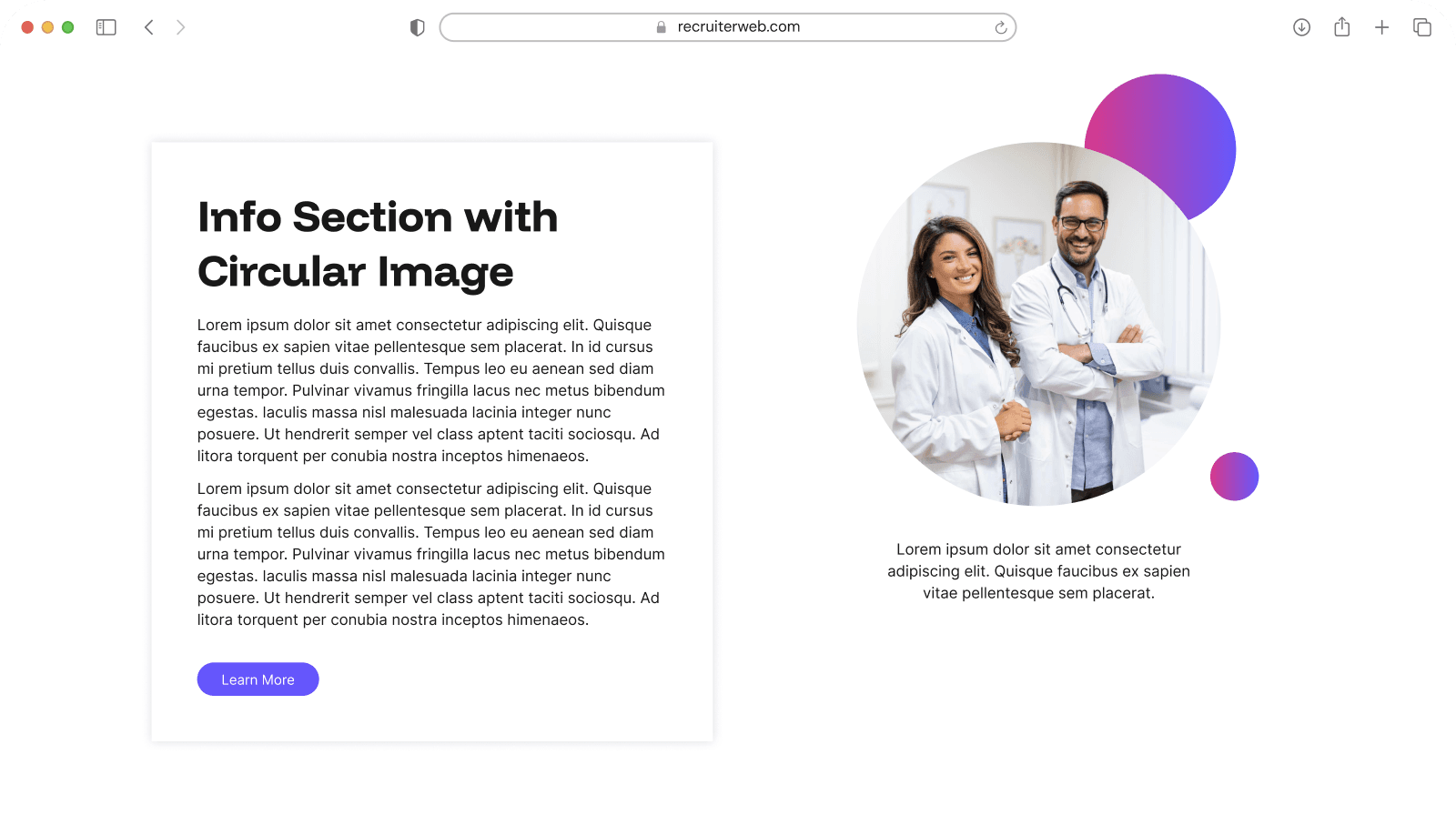Click the recruiterweb.com address field

(738, 27)
